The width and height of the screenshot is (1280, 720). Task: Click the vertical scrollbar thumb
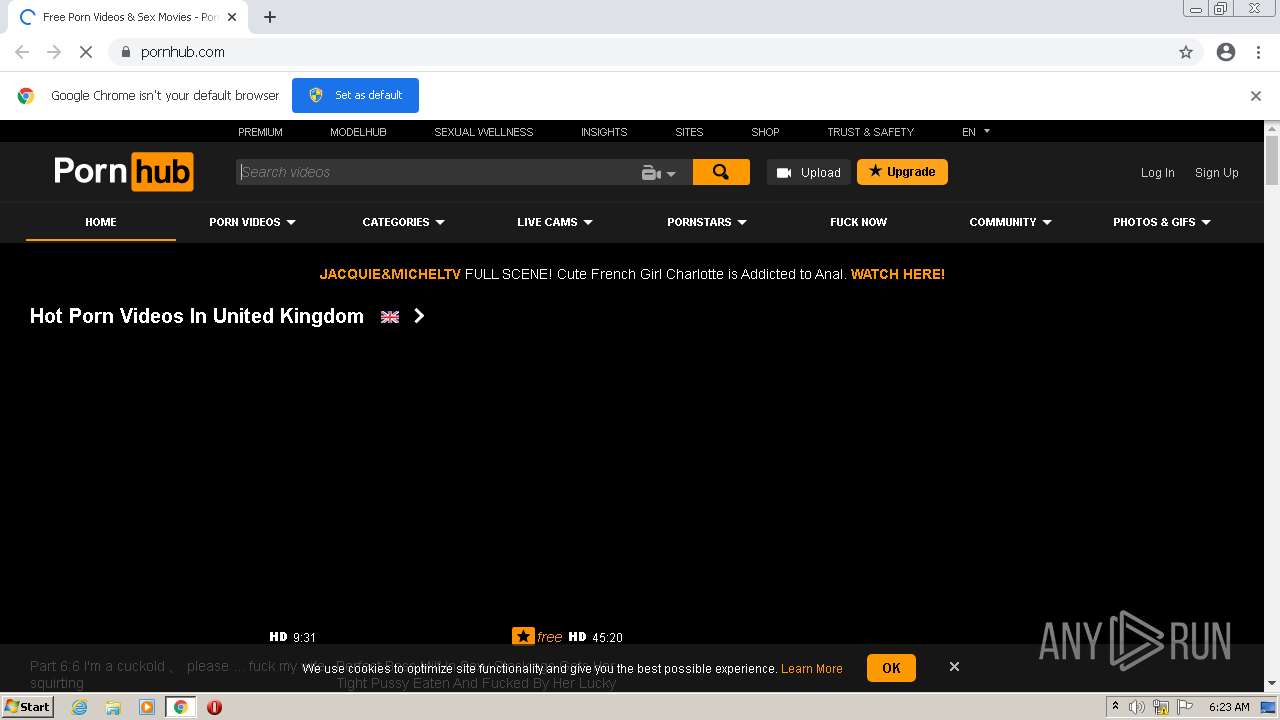pyautogui.click(x=1272, y=160)
